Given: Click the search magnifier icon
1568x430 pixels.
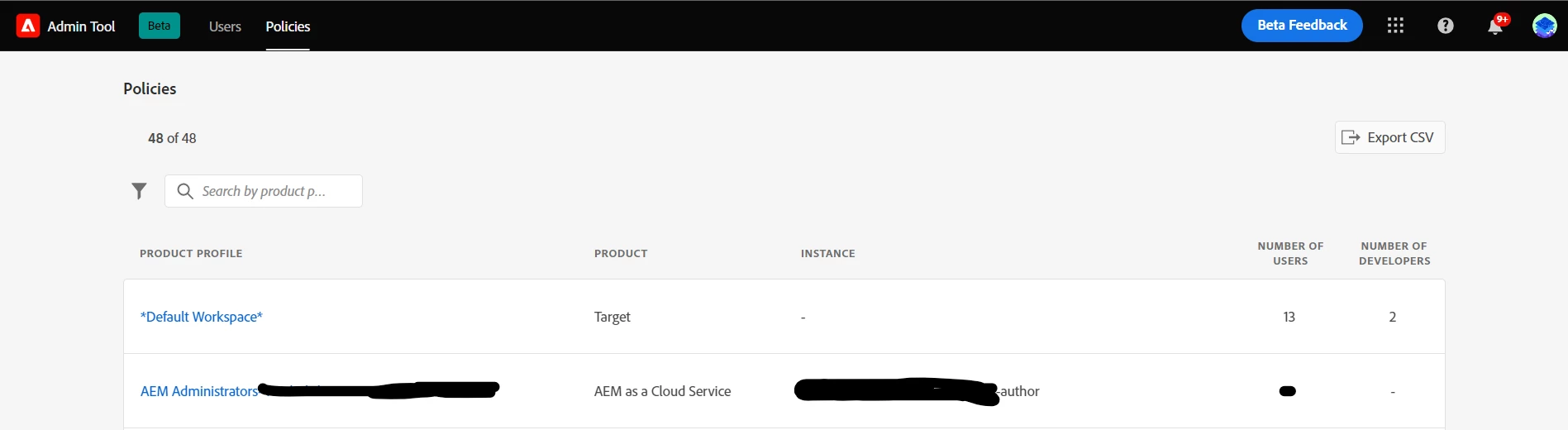Looking at the screenshot, I should [185, 191].
